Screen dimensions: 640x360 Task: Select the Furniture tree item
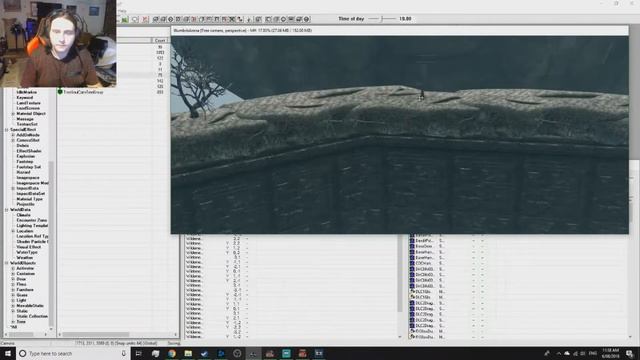pos(25,289)
